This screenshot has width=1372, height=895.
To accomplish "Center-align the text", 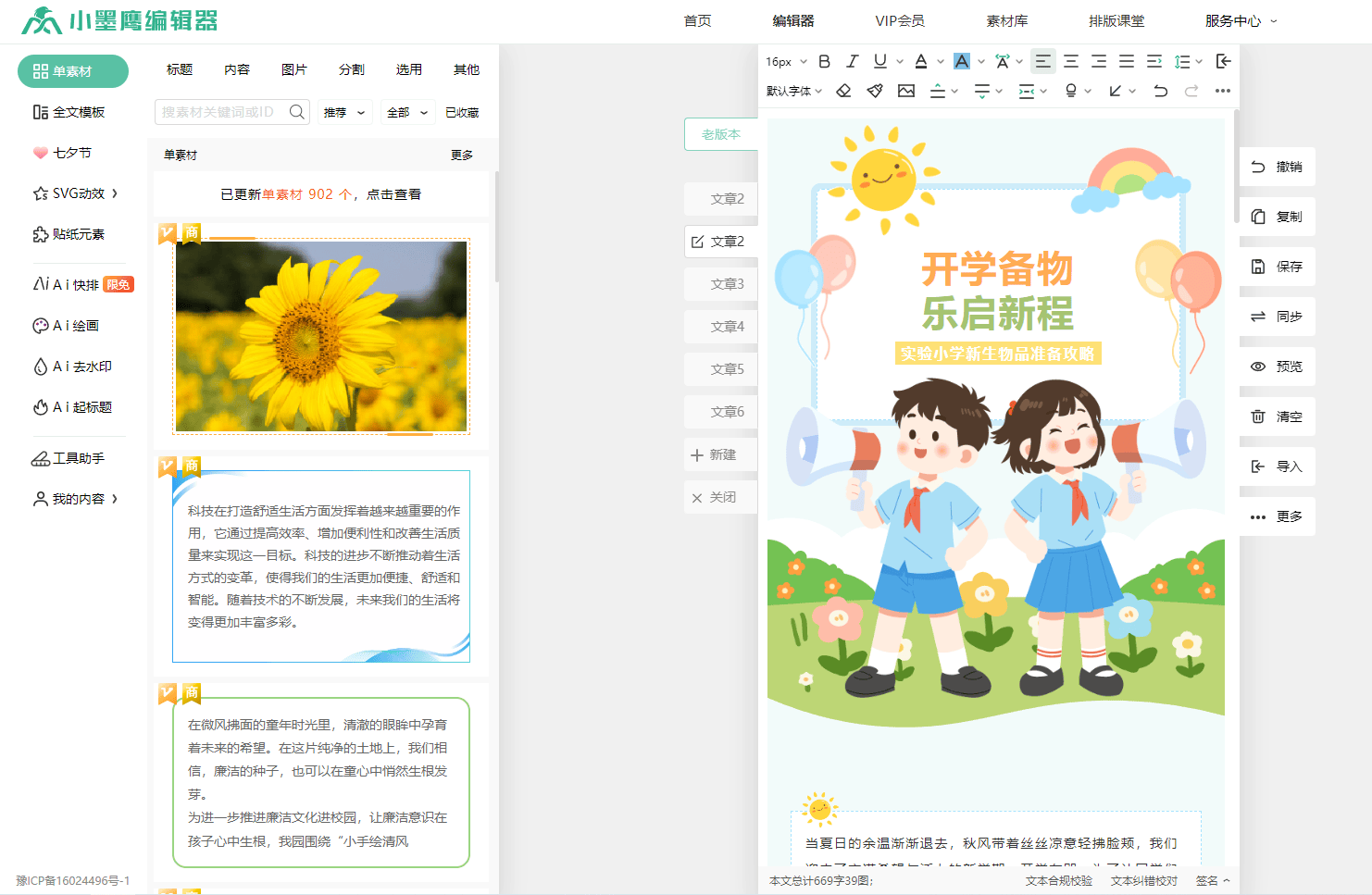I will [x=1071, y=62].
